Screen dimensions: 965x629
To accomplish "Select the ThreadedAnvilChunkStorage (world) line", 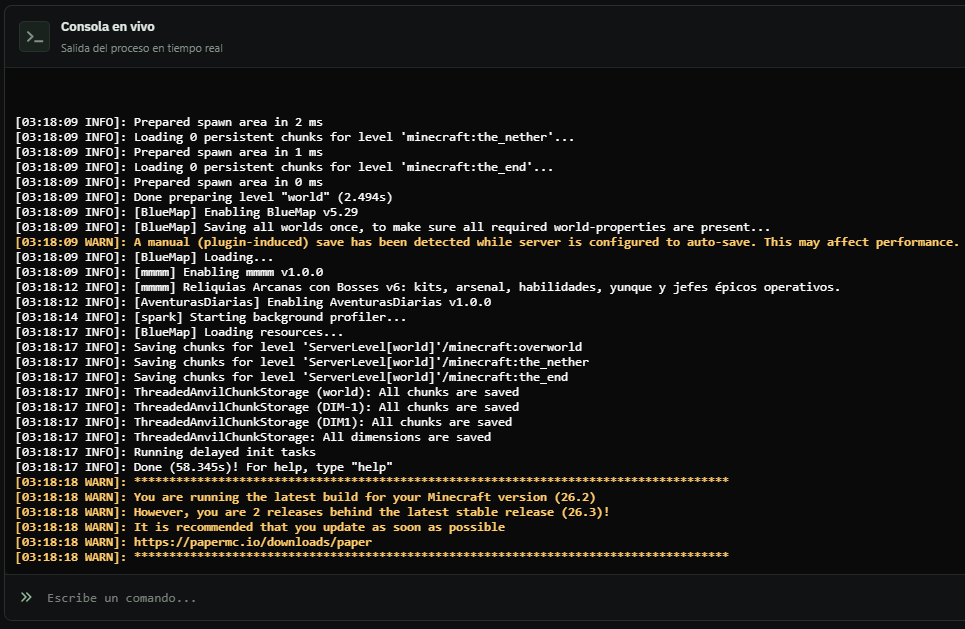I will [267, 392].
